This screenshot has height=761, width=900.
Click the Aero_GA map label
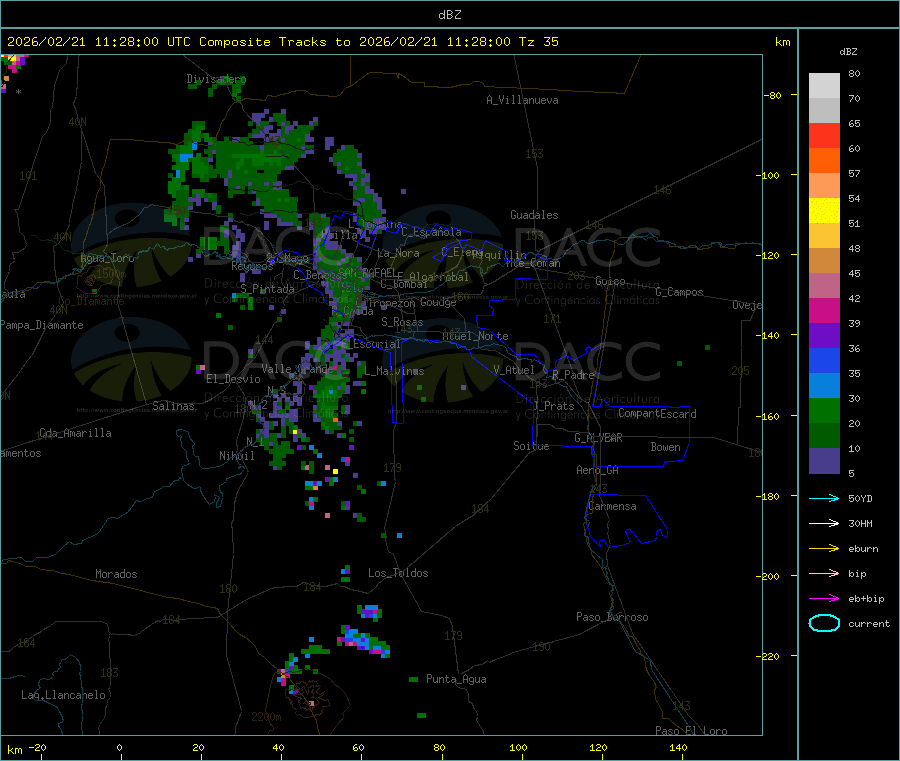[597, 470]
